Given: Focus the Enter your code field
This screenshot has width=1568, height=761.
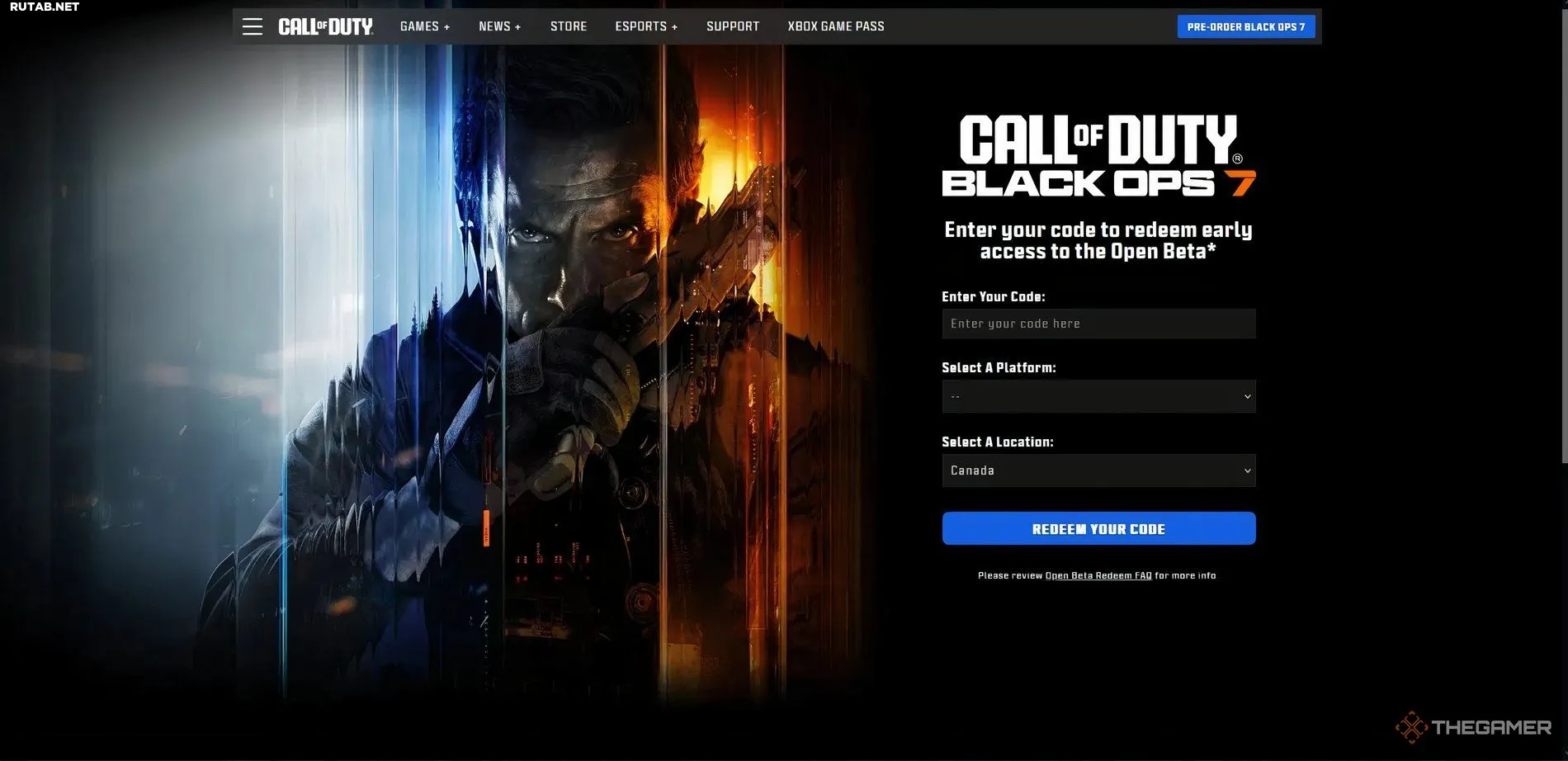Looking at the screenshot, I should (1098, 324).
